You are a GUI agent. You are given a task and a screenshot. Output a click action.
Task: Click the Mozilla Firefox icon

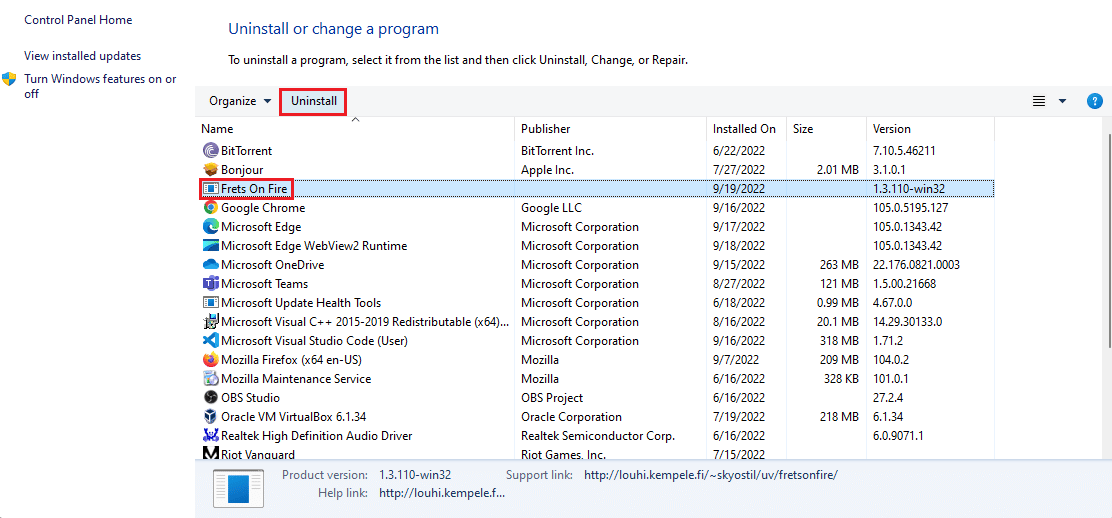tap(210, 360)
